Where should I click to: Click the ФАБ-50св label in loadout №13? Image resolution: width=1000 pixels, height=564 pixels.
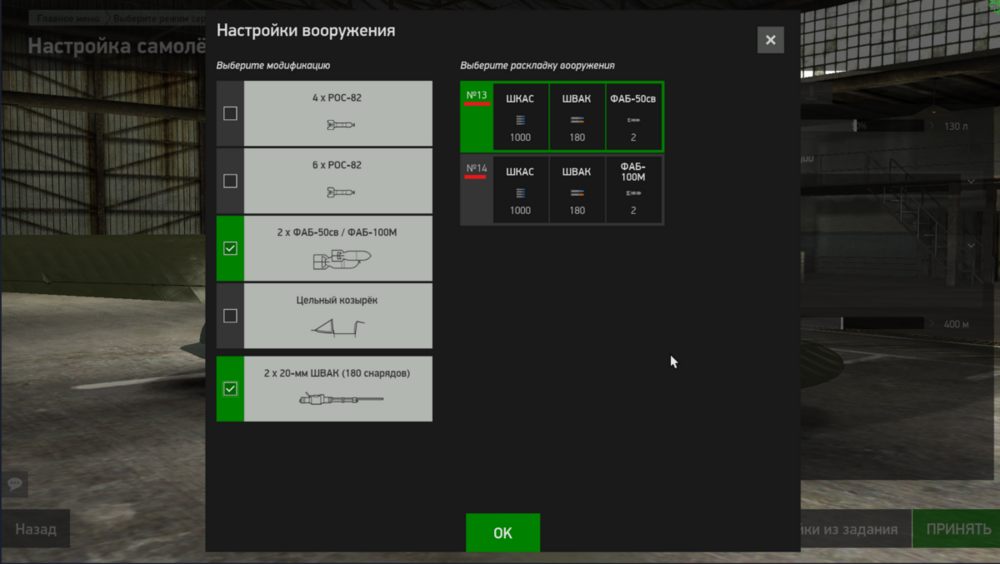point(633,99)
